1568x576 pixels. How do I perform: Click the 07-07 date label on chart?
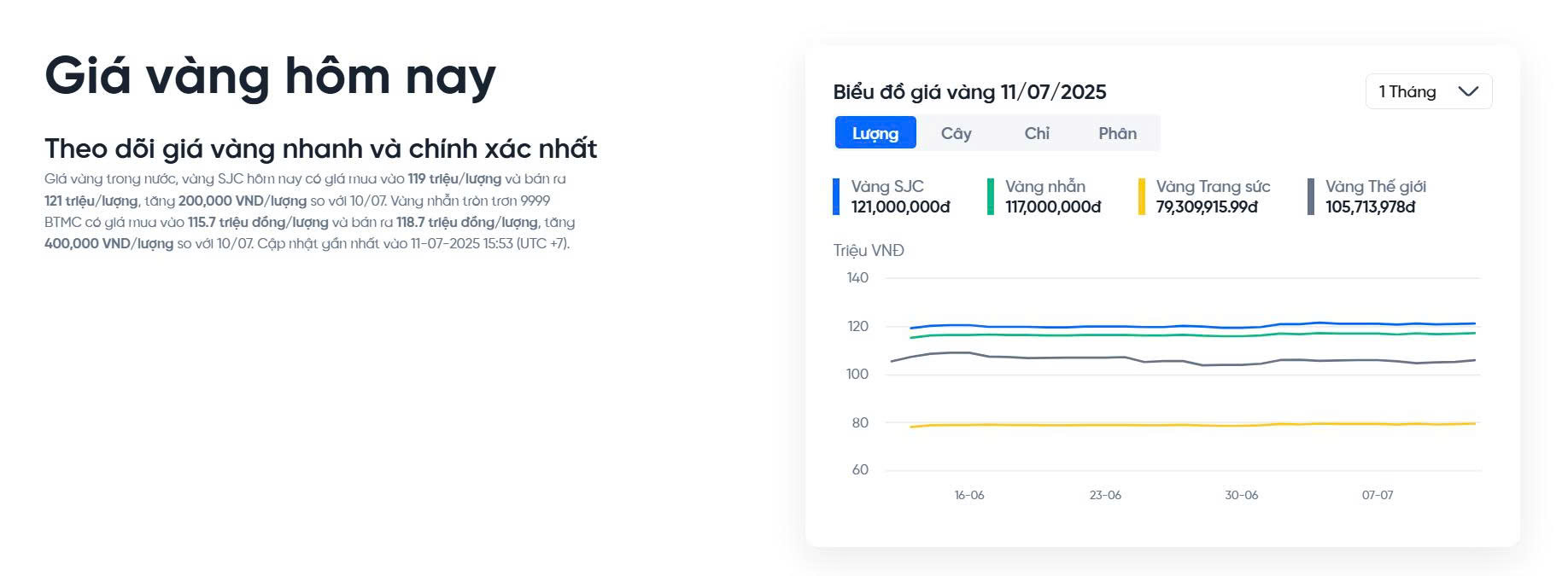(1377, 495)
